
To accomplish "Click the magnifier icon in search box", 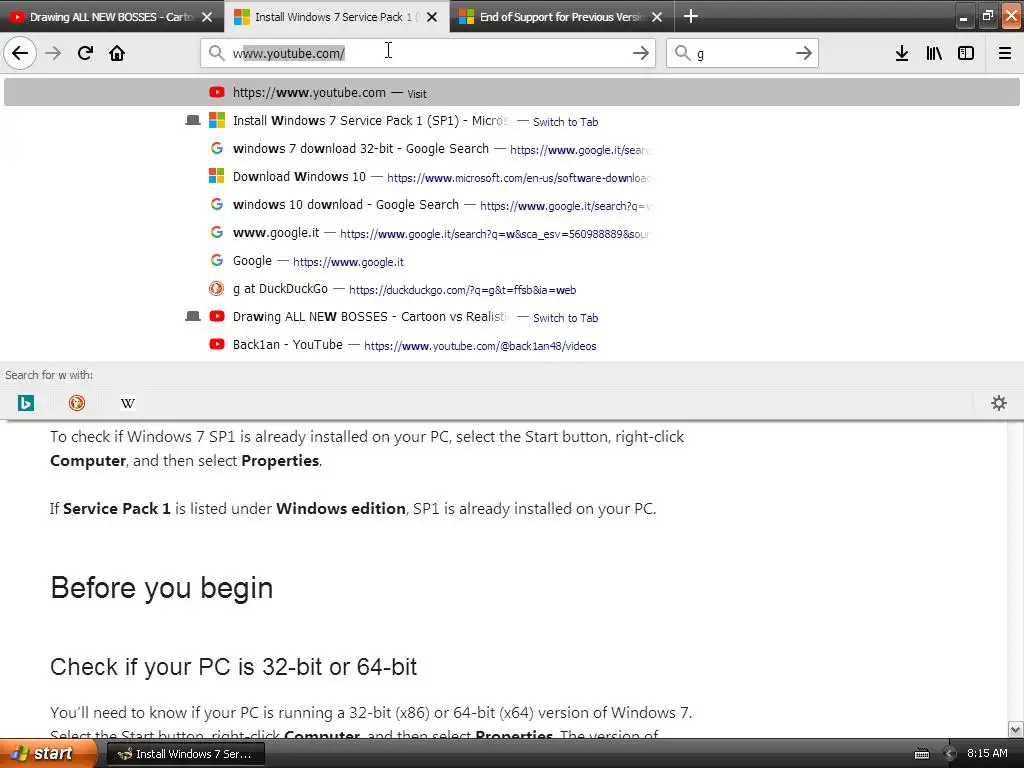I will [682, 53].
